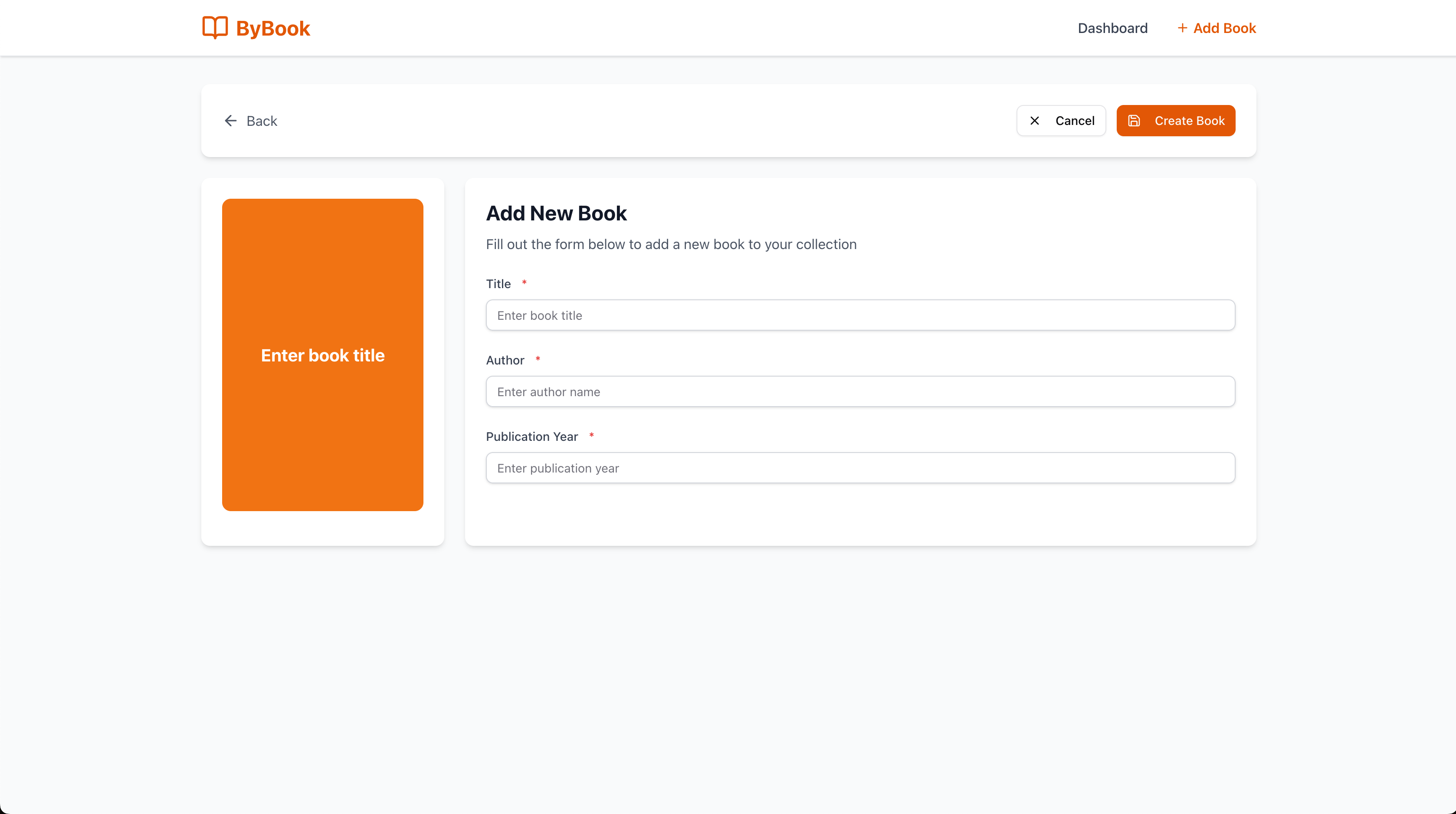Focus the Enter author name field
The image size is (1456, 814).
pos(860,392)
